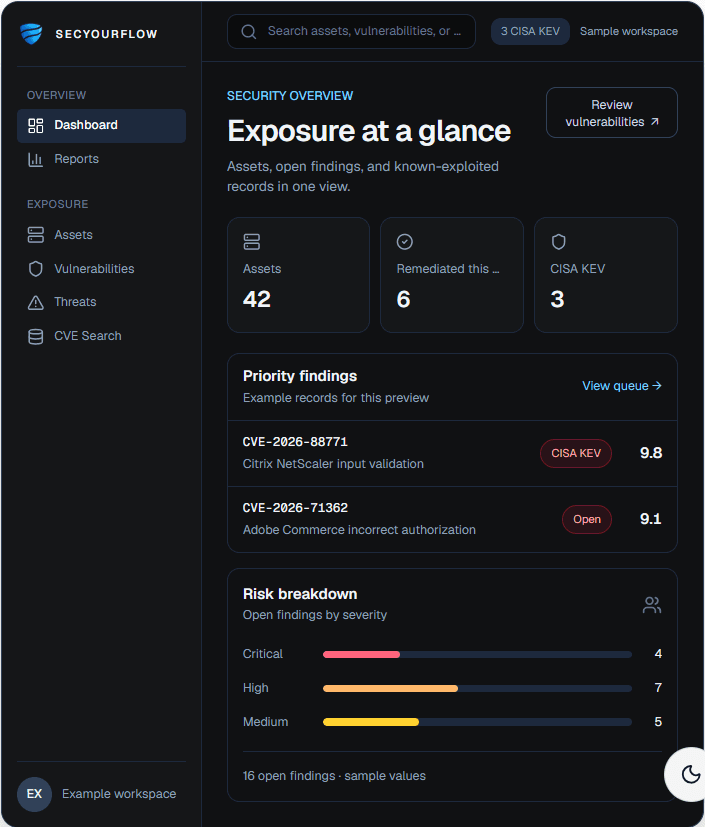Click Adobe Commerce incorrect authorization text
Image resolution: width=705 pixels, height=829 pixels.
[x=359, y=530]
